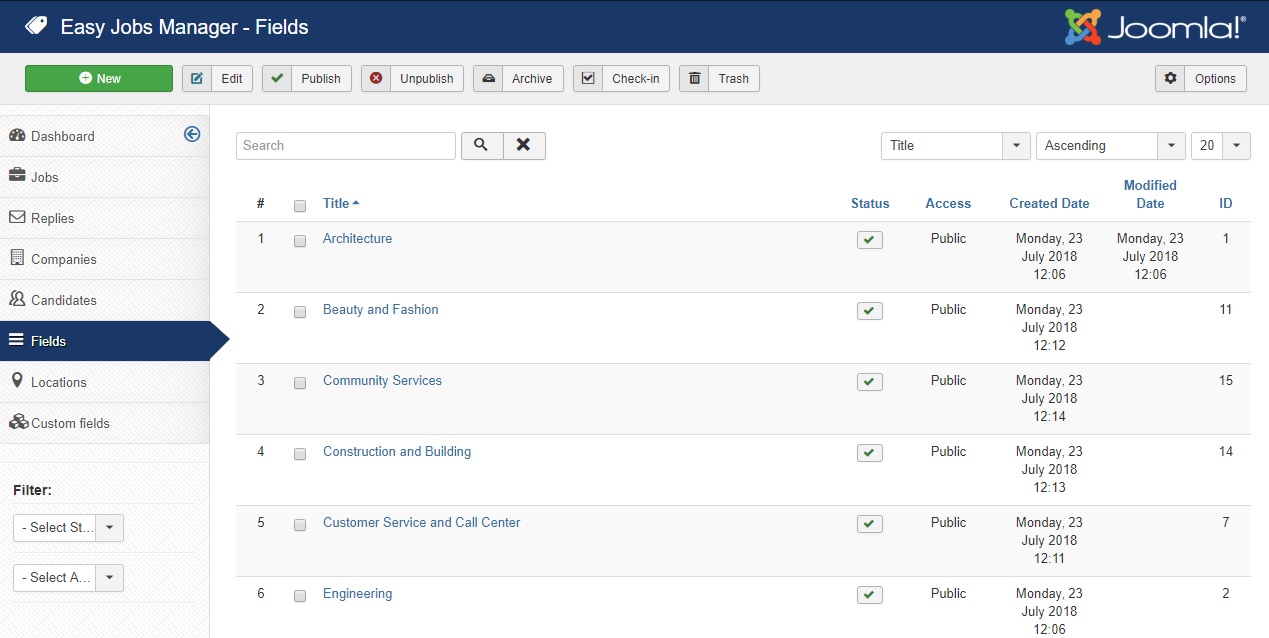Focus the Search input field

(x=346, y=146)
